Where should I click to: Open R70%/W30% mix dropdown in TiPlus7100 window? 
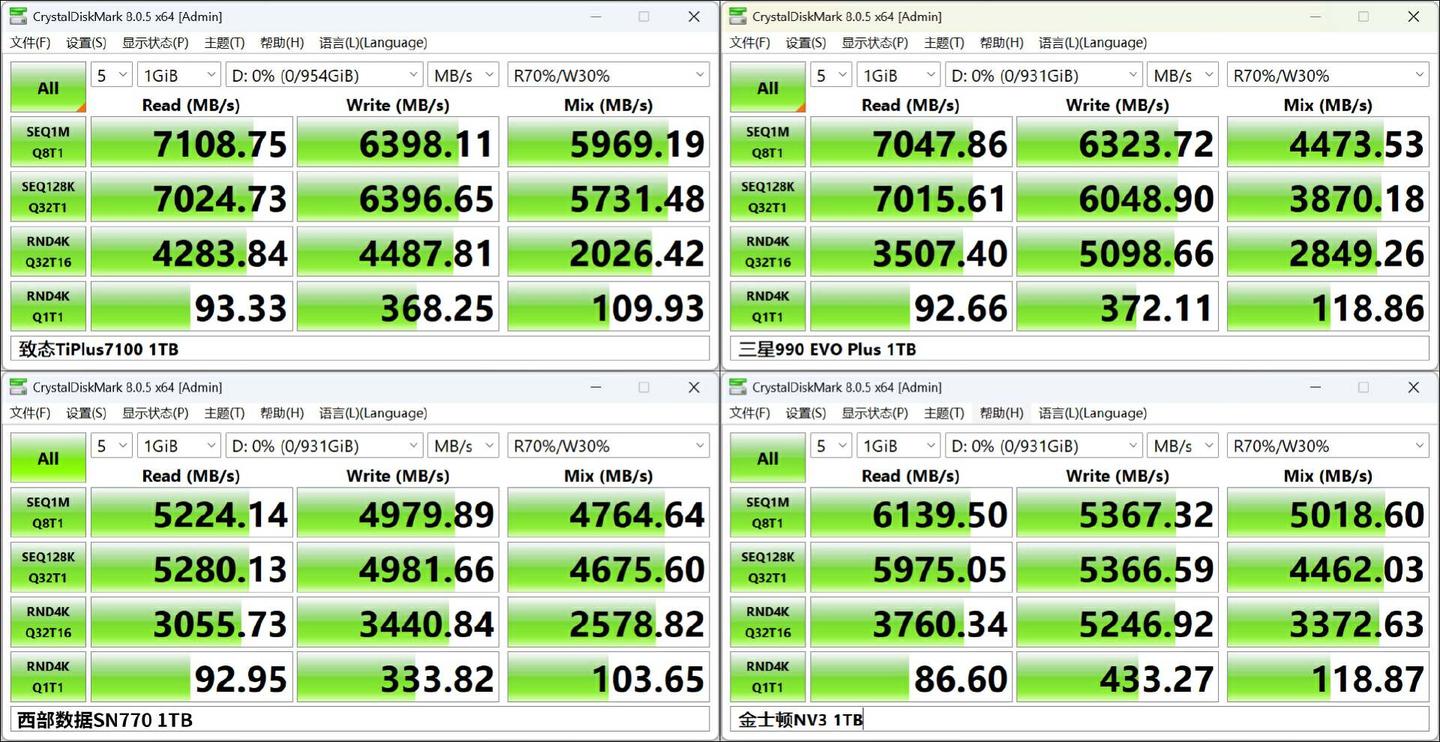click(608, 75)
